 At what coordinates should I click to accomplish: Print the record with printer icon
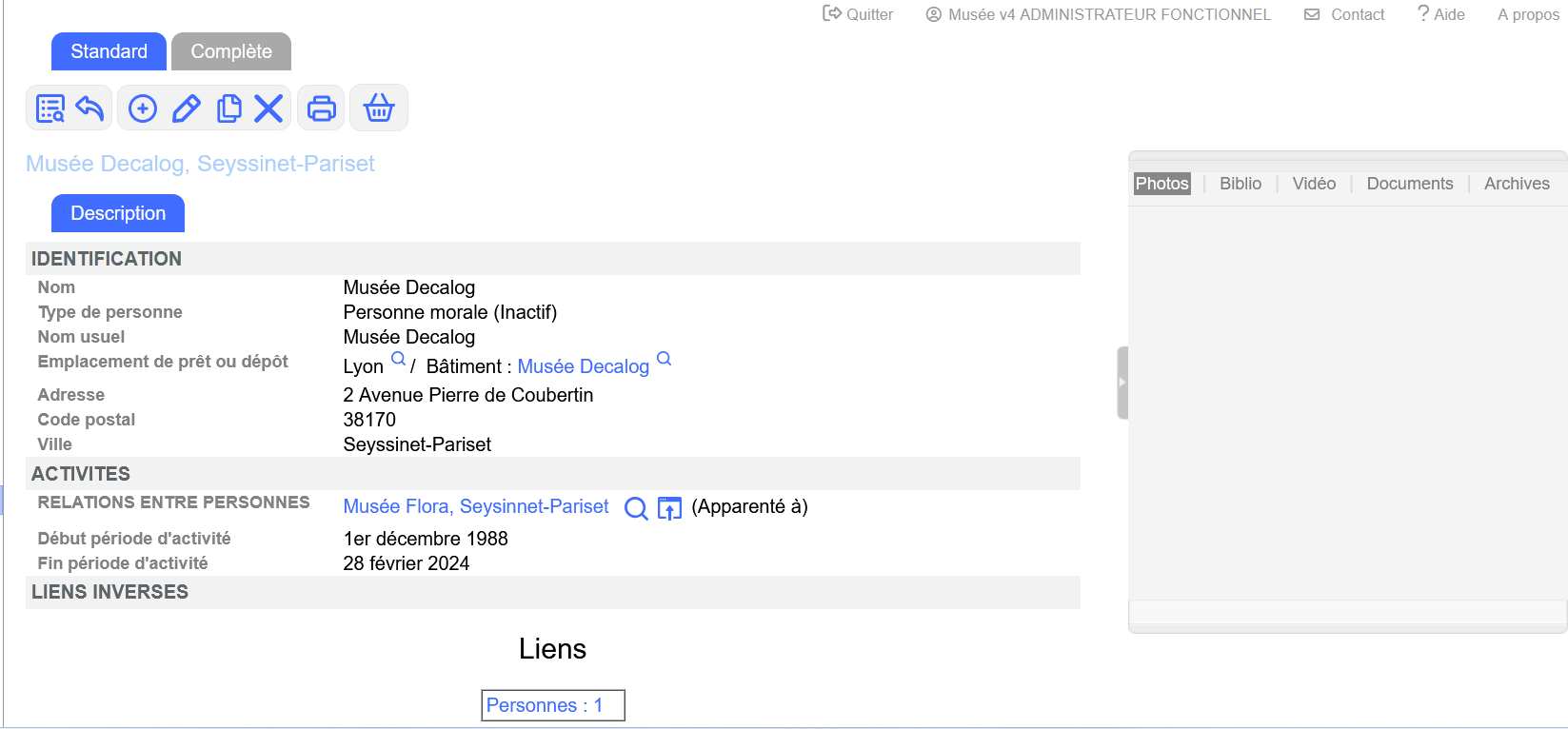[322, 108]
